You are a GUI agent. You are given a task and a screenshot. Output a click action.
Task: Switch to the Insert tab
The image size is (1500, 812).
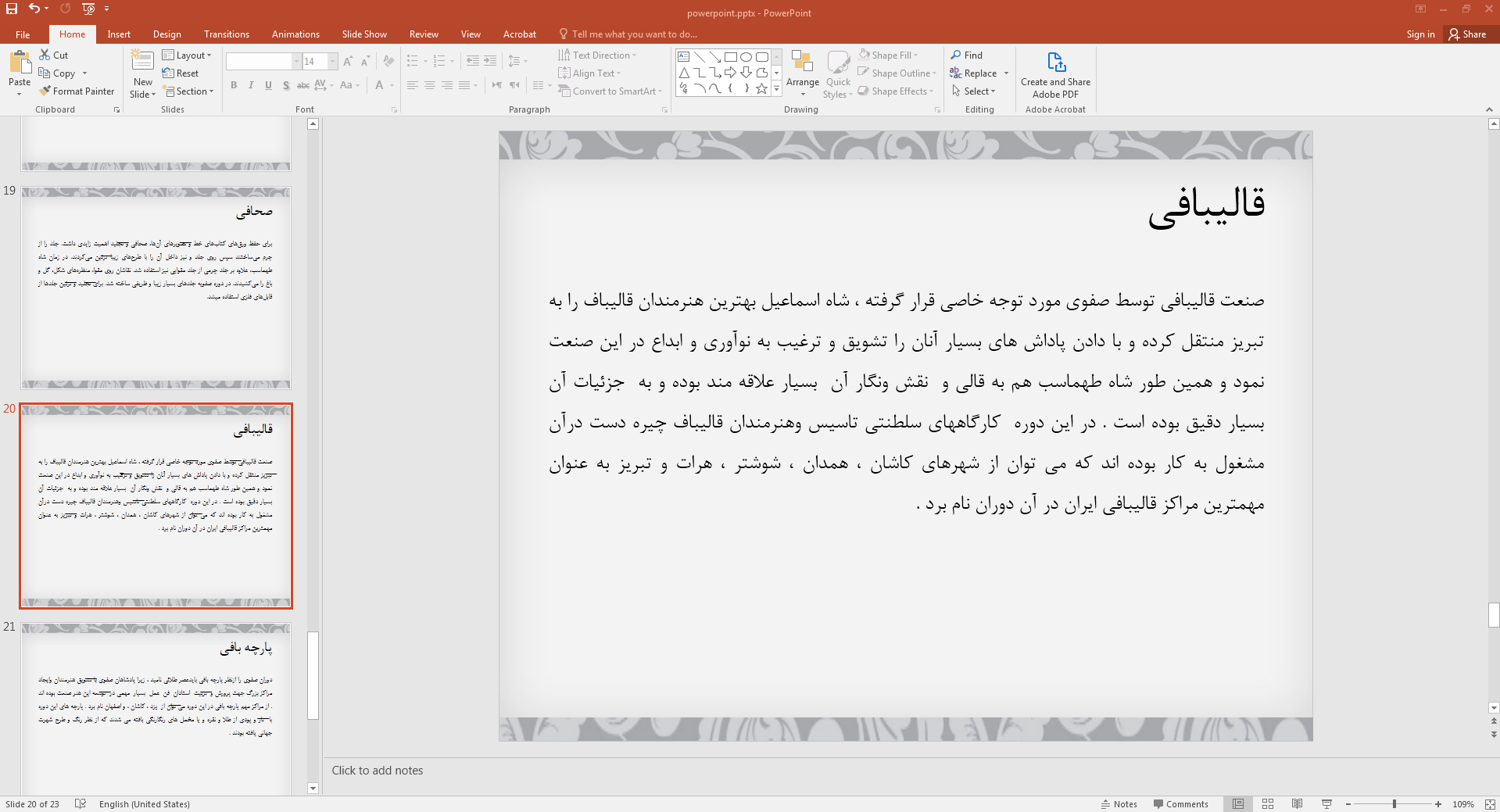pyautogui.click(x=119, y=34)
